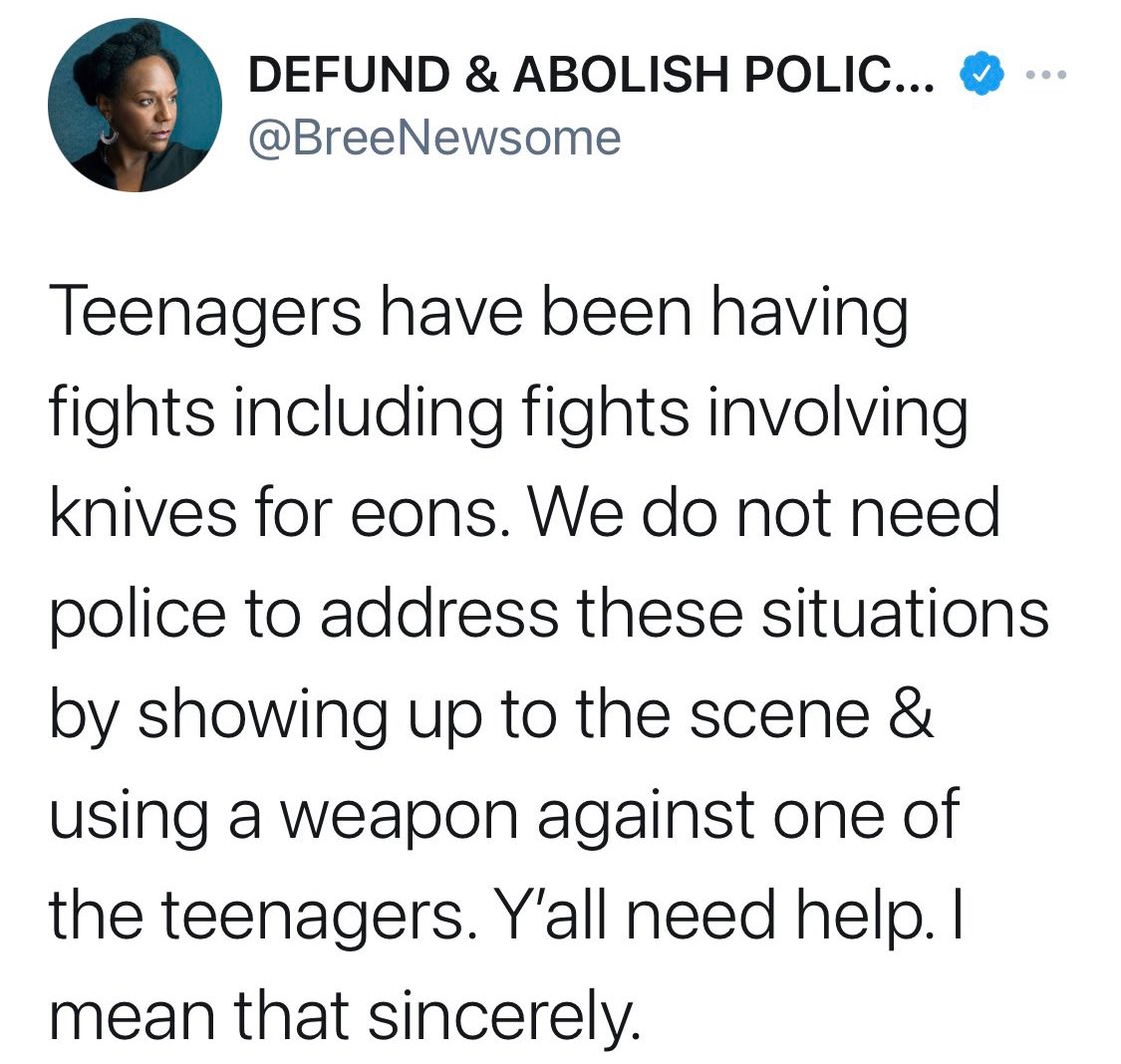Open the round profile avatar photo
The width and height of the screenshot is (1121, 1064).
tap(136, 105)
